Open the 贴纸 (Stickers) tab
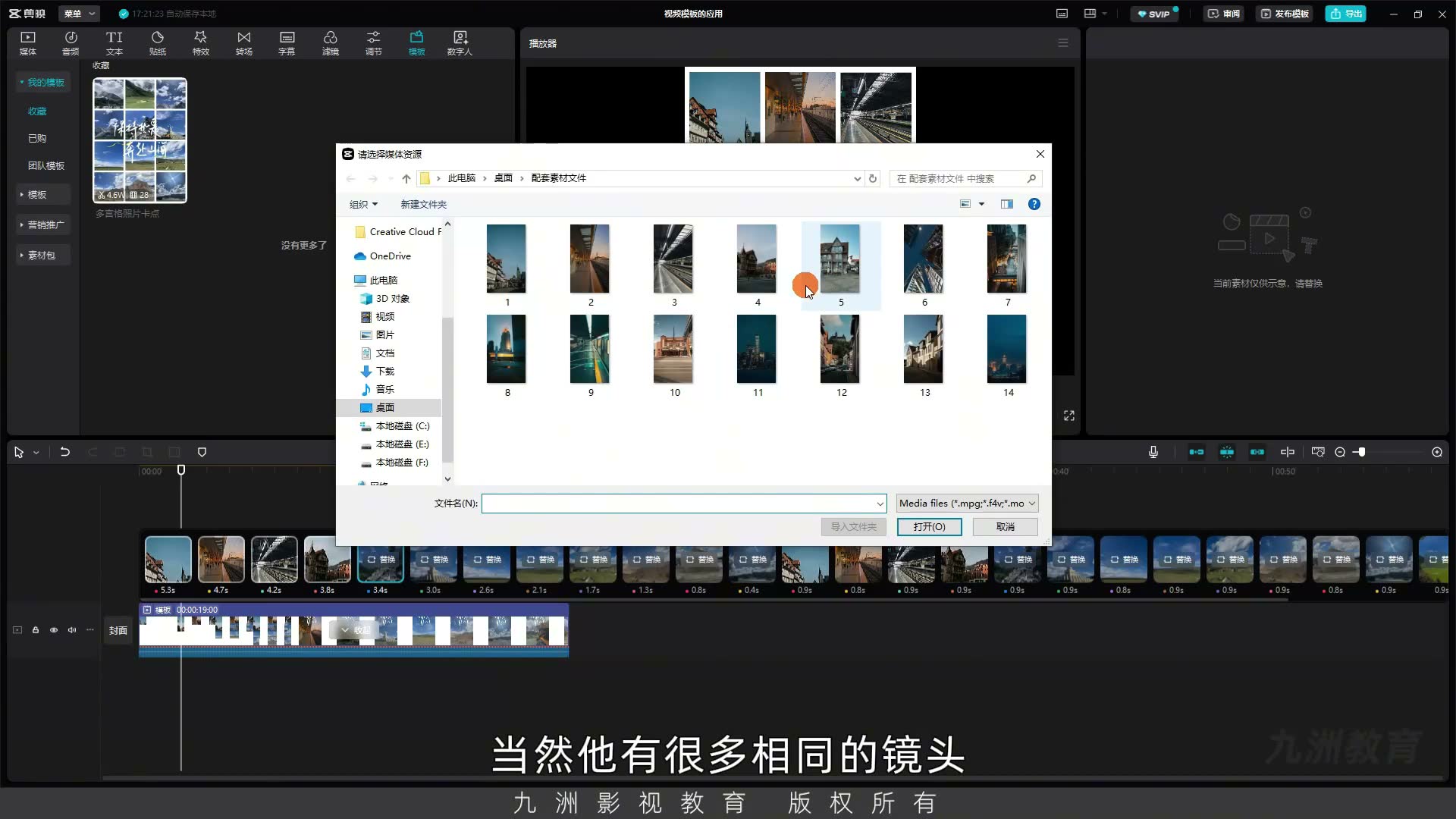The image size is (1456, 819). [157, 43]
